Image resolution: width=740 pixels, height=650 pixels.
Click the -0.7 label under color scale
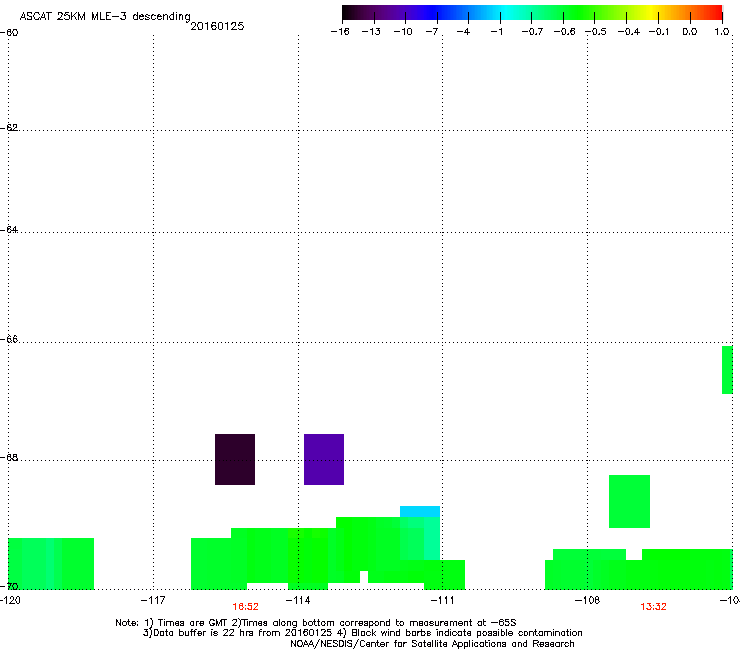532,32
